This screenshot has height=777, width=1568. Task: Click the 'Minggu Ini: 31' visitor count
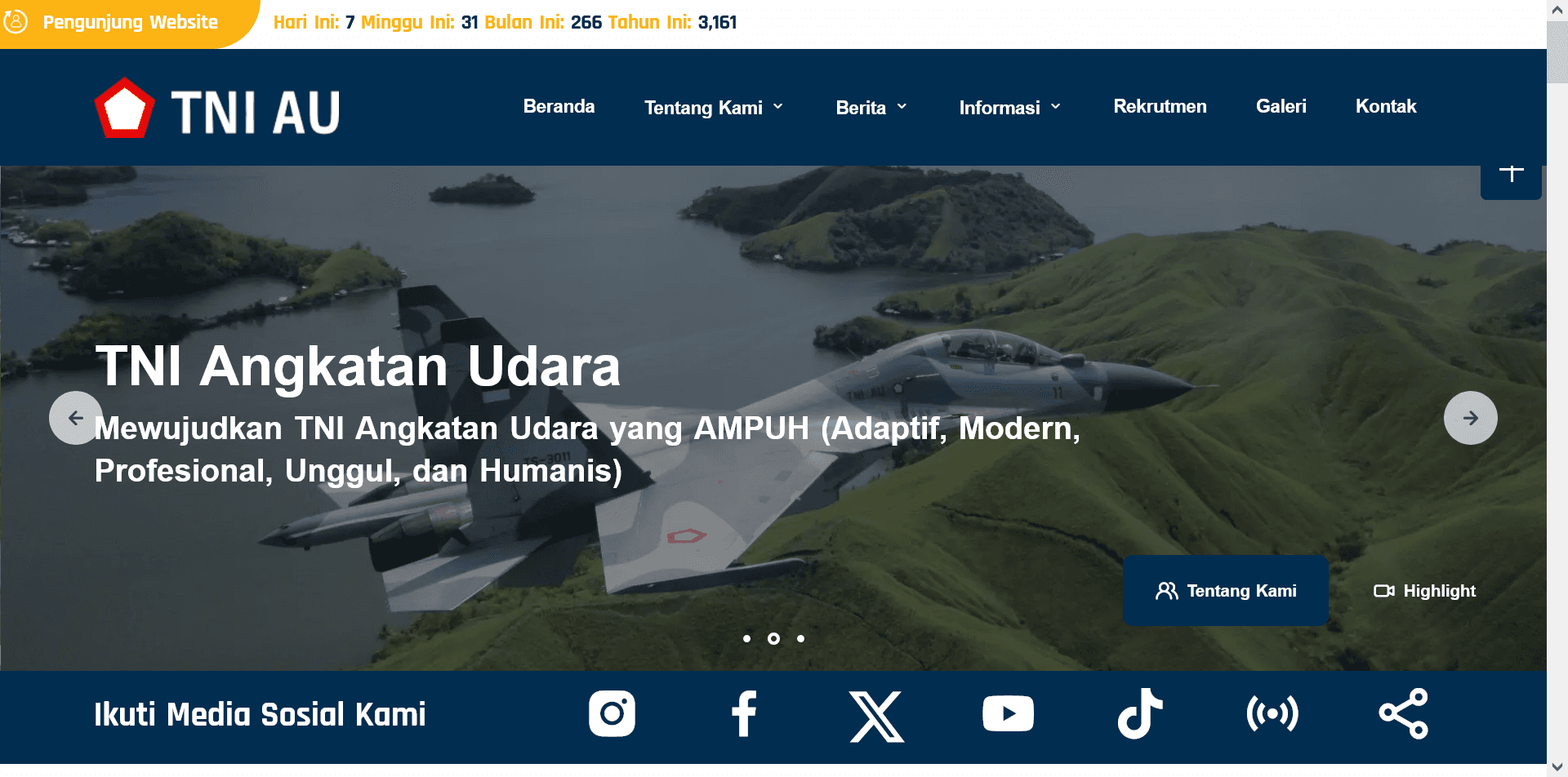click(x=419, y=22)
